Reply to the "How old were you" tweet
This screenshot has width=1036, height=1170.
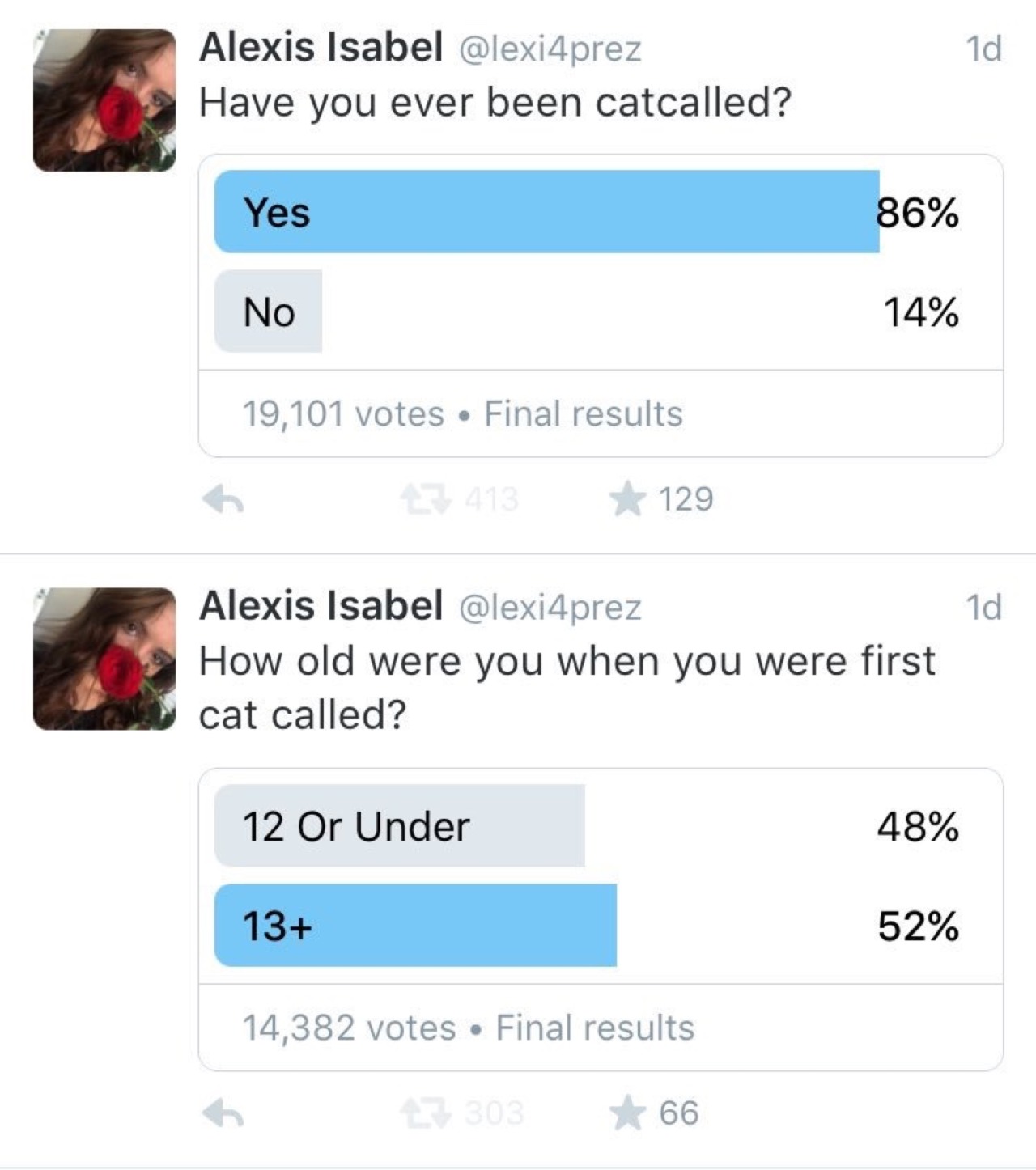pyautogui.click(x=223, y=1114)
